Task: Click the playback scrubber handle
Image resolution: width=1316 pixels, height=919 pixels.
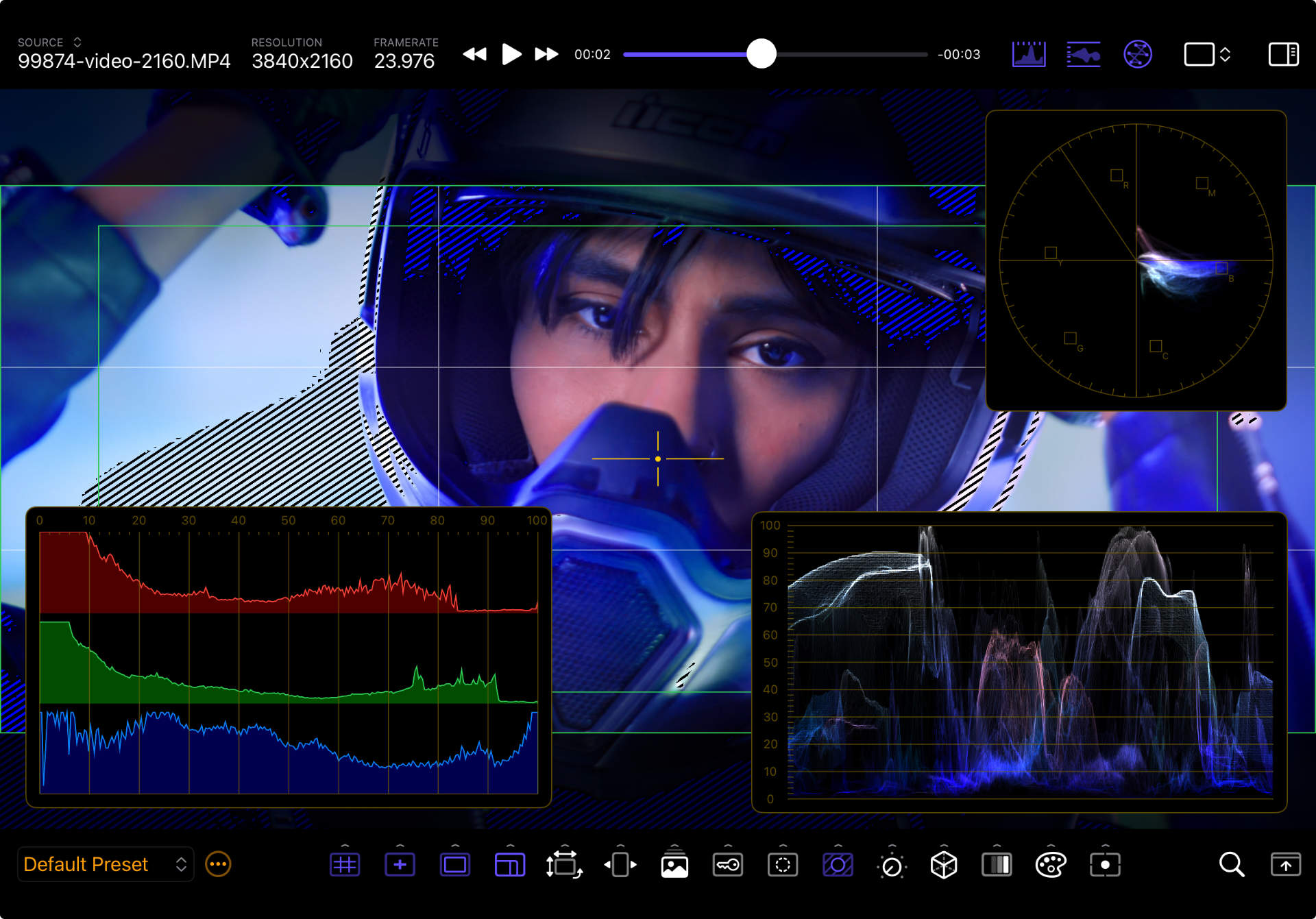Action: pyautogui.click(x=761, y=54)
